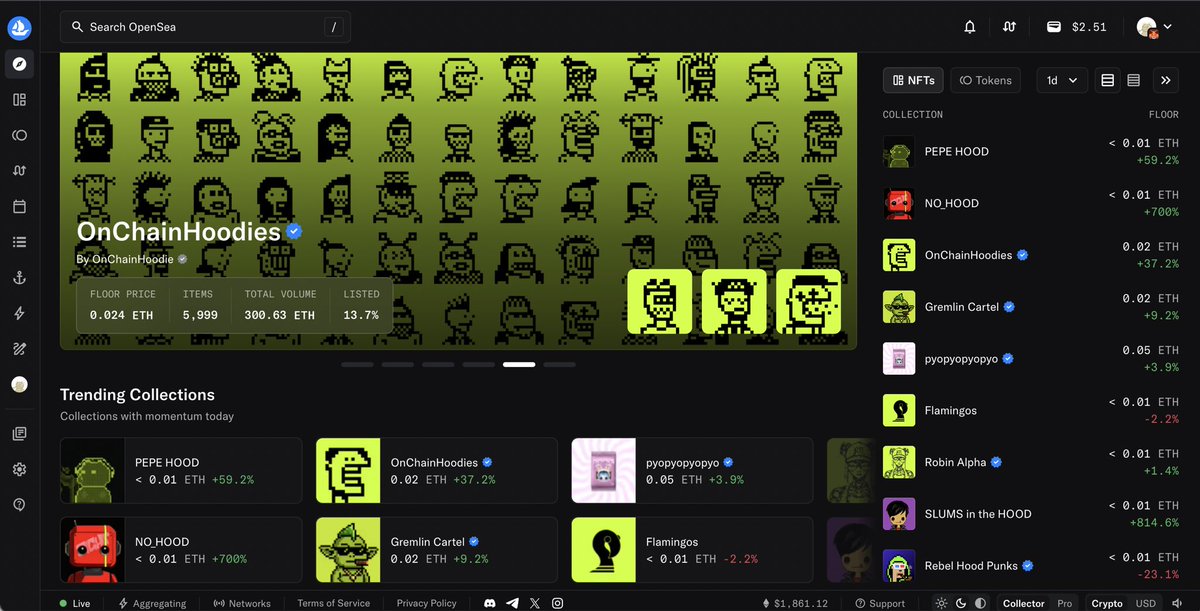The image size is (1200, 611).
Task: Select SLUMS in the HOOD in the right list
Action: [1031, 514]
